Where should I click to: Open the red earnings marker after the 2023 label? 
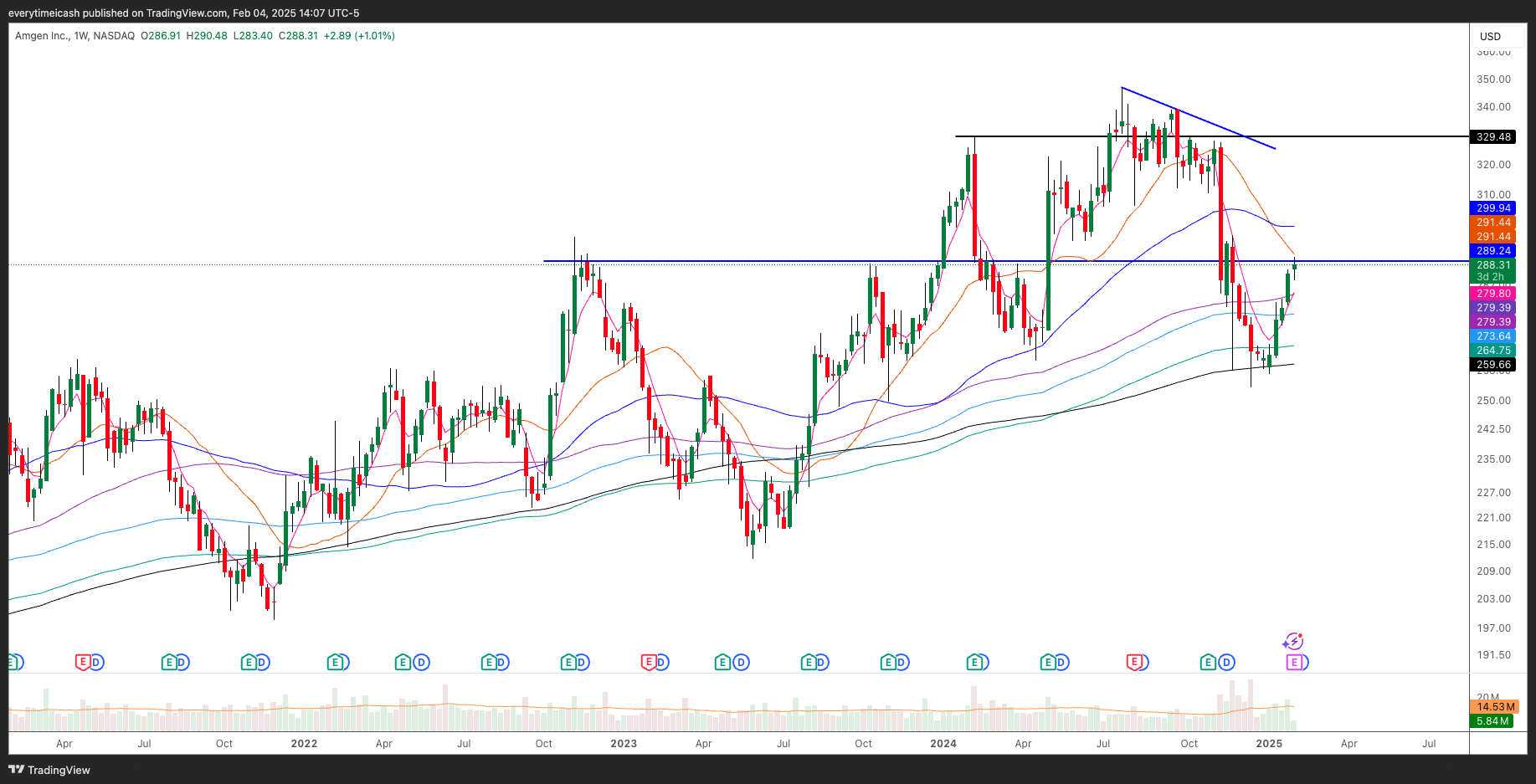coord(648,662)
